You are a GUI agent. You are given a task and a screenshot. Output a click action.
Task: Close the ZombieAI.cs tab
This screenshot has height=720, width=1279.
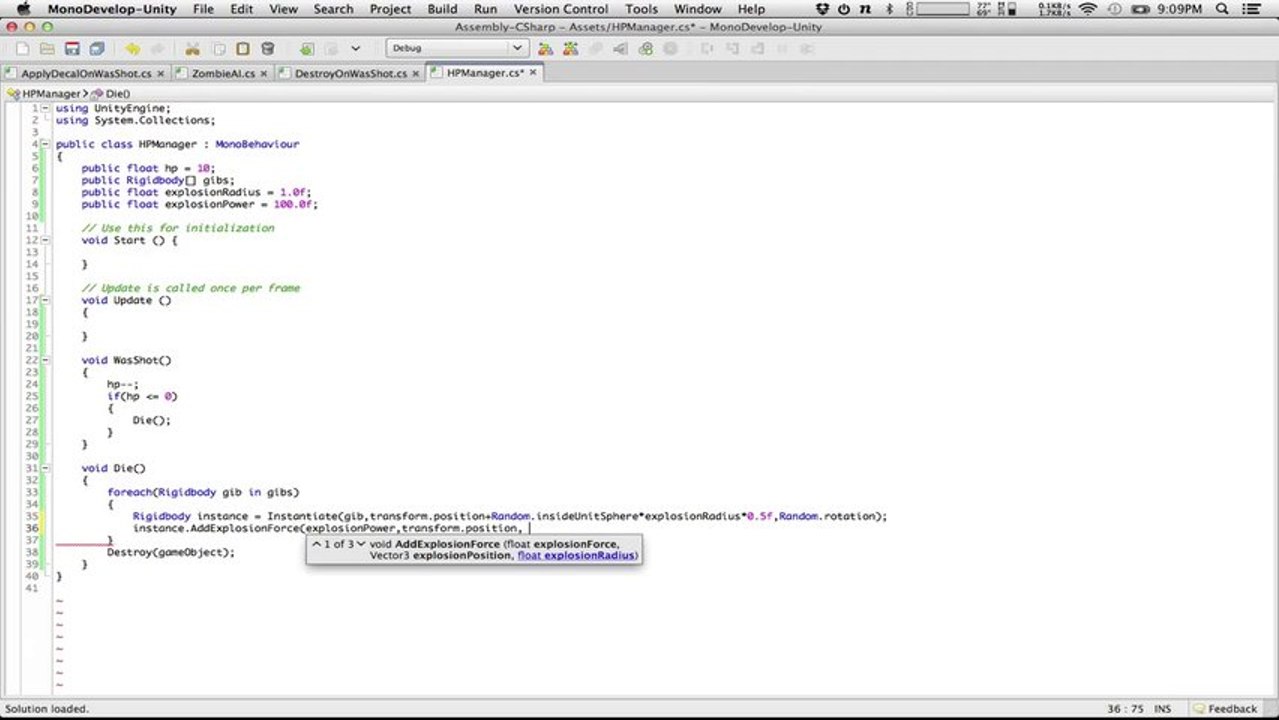click(x=263, y=74)
